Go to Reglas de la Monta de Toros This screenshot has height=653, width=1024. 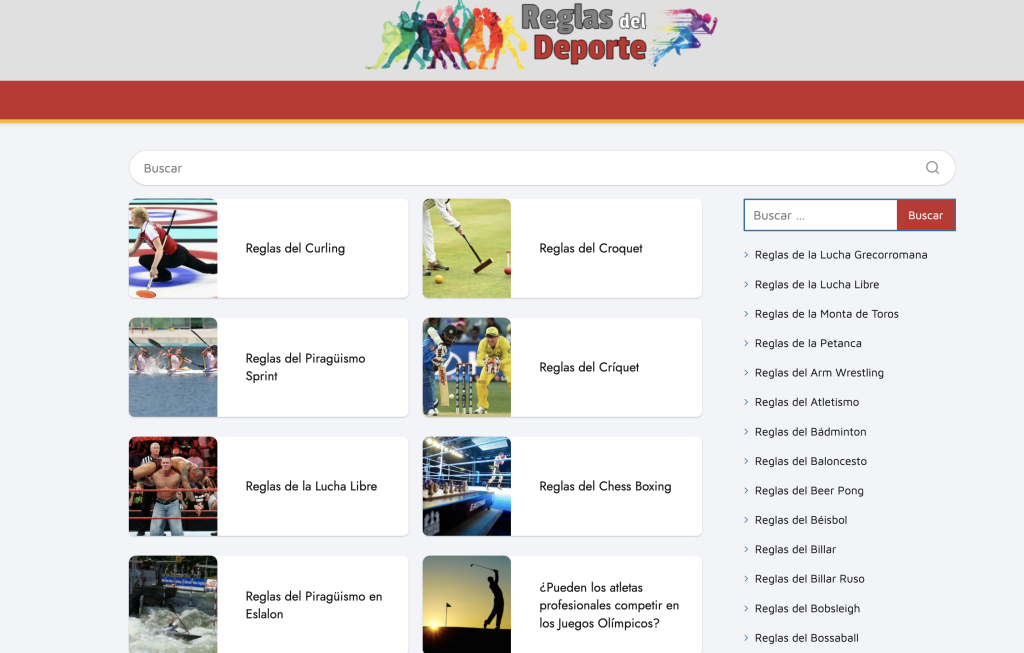click(826, 314)
